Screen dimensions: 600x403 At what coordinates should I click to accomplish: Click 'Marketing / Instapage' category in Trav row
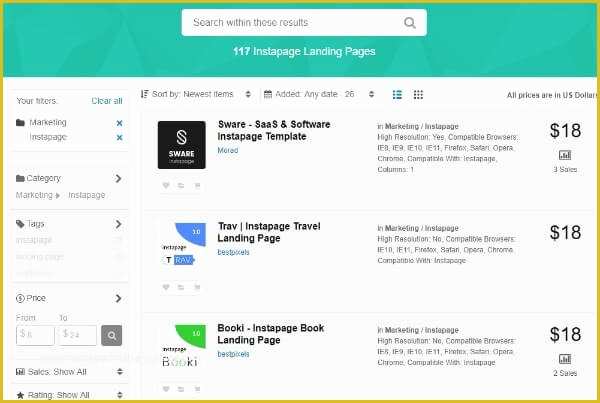click(422, 228)
